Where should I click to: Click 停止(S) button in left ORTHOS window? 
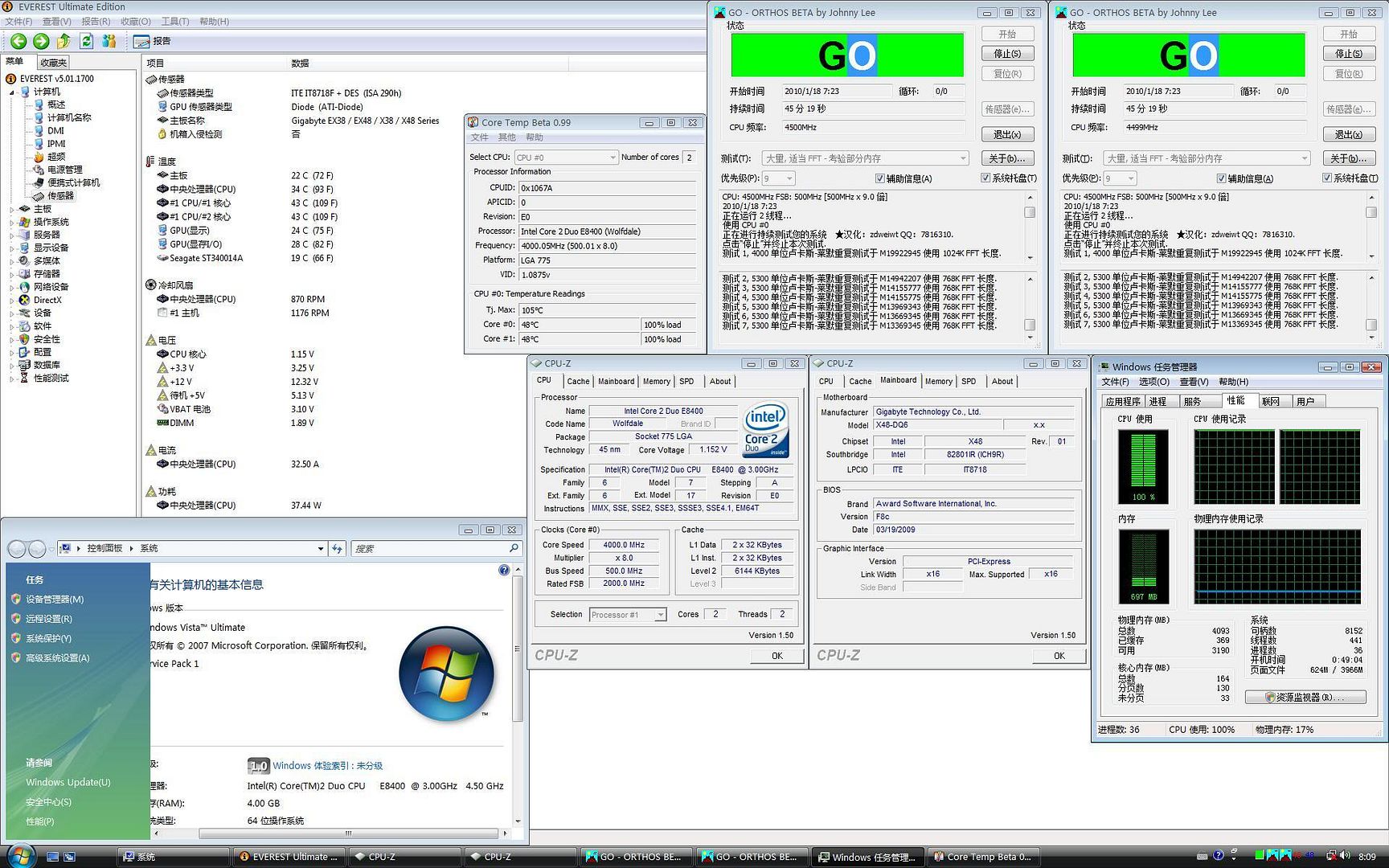1007,54
